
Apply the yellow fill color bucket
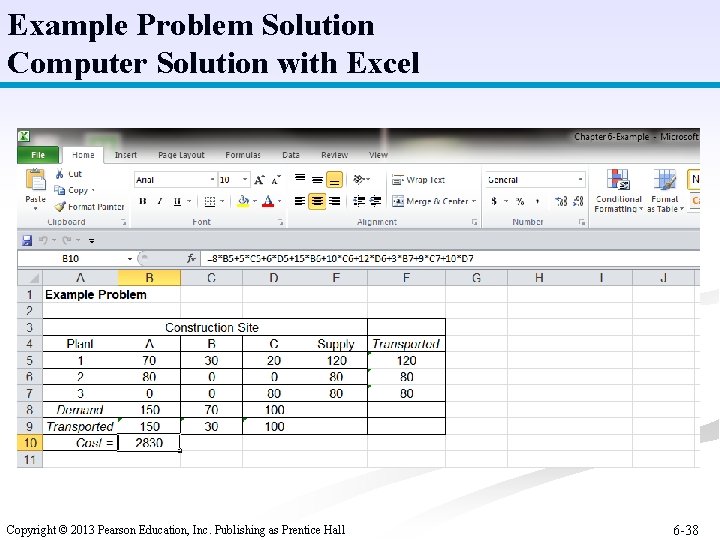pos(243,201)
